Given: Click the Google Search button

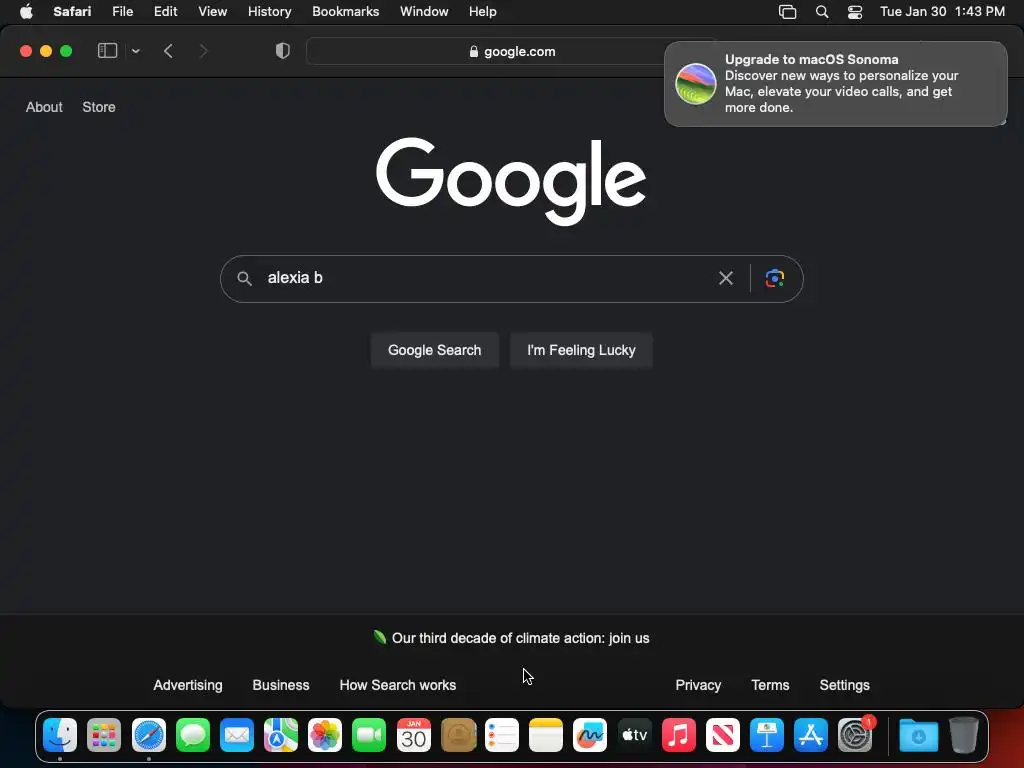Looking at the screenshot, I should click(x=434, y=350).
